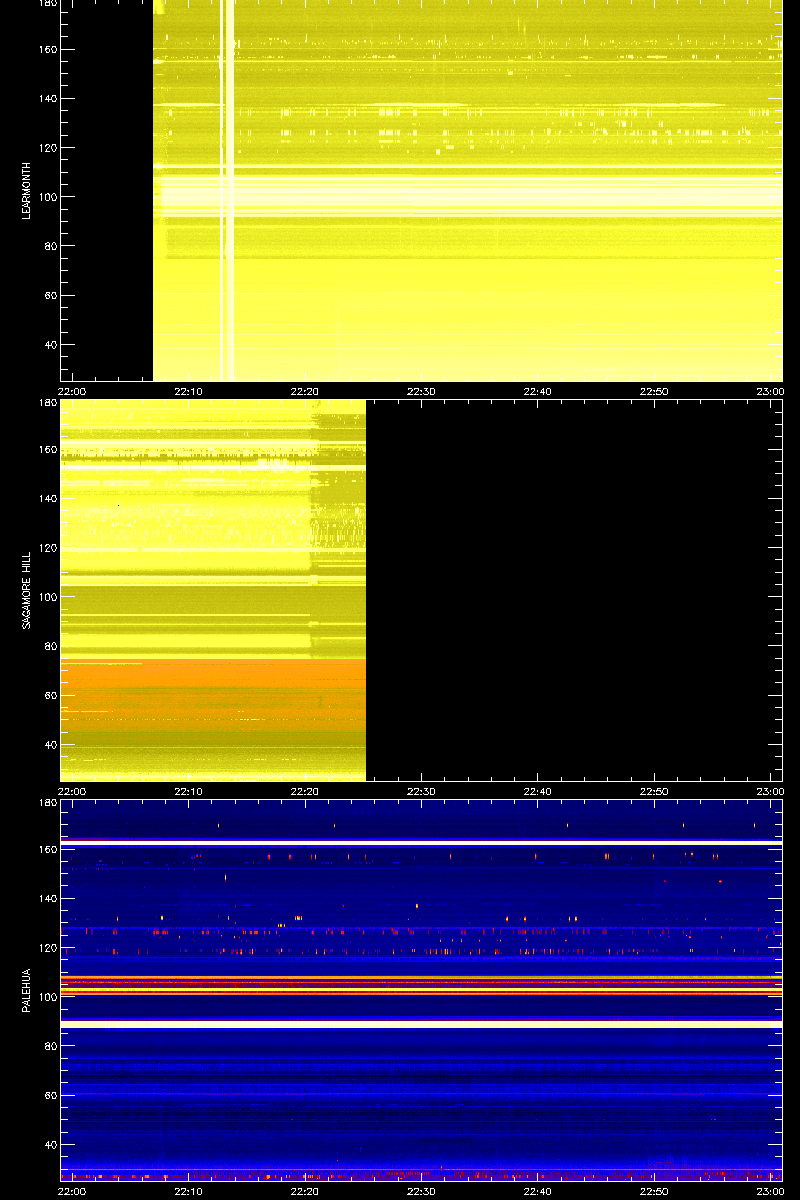The width and height of the screenshot is (800, 1200).
Task: Select the 100 tick label on Sagamore Hill axis
Action: tap(47, 597)
